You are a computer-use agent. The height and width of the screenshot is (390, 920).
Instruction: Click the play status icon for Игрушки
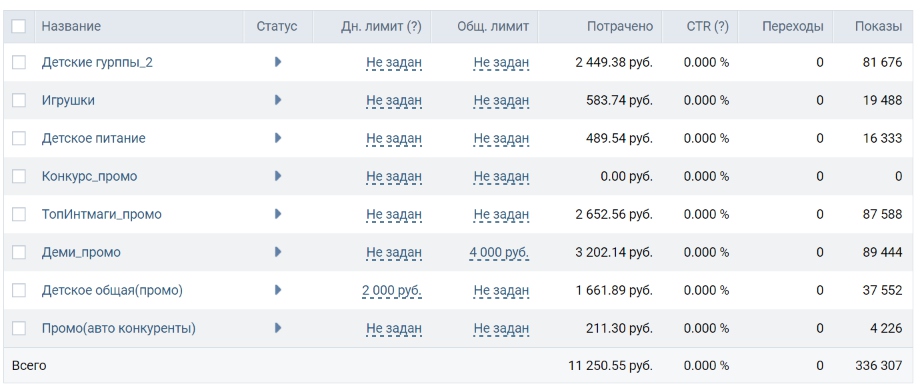(x=278, y=100)
